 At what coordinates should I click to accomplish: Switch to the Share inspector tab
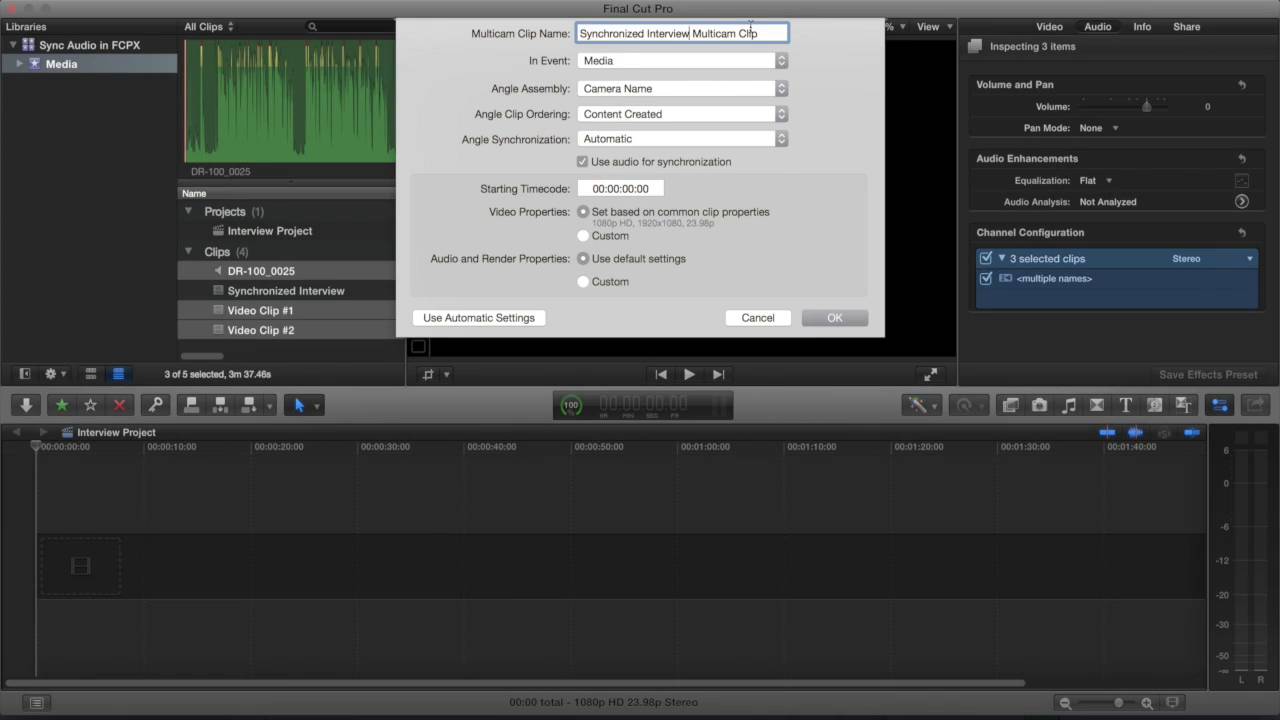(1186, 27)
